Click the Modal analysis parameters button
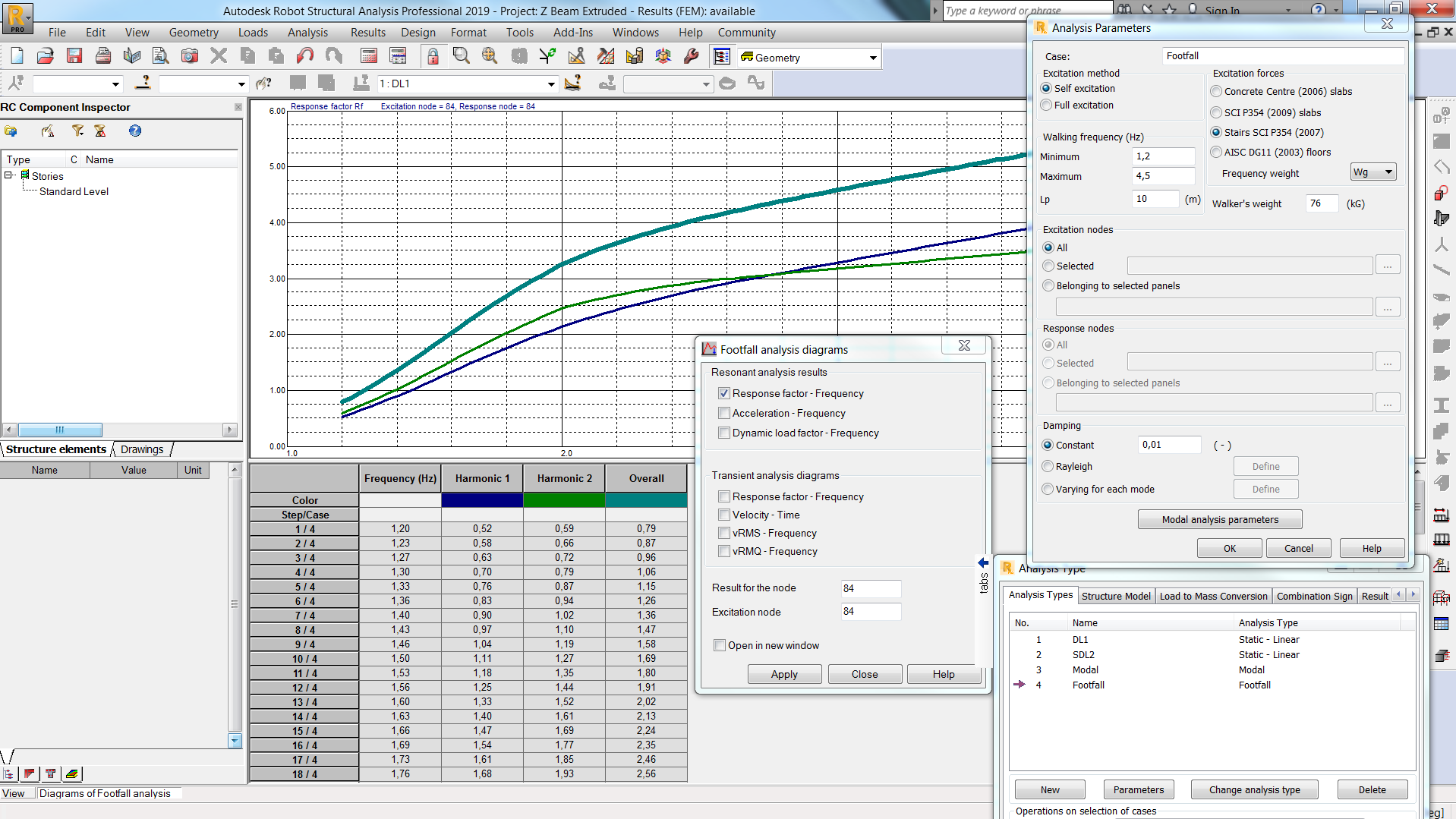This screenshot has height=819, width=1456. click(x=1220, y=520)
